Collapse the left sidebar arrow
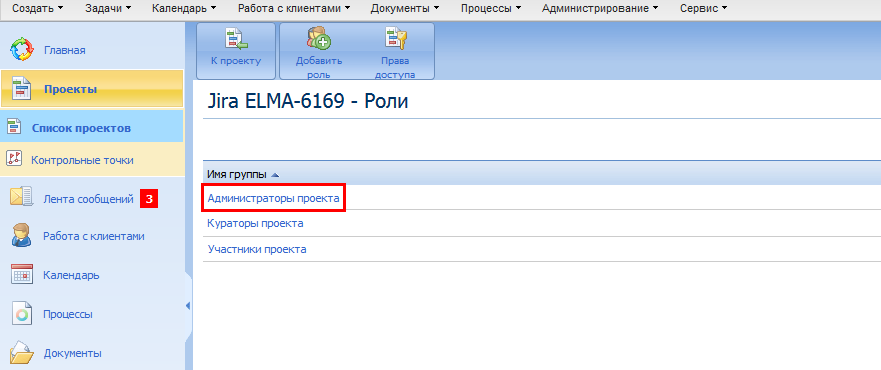The width and height of the screenshot is (881, 370). [x=188, y=306]
